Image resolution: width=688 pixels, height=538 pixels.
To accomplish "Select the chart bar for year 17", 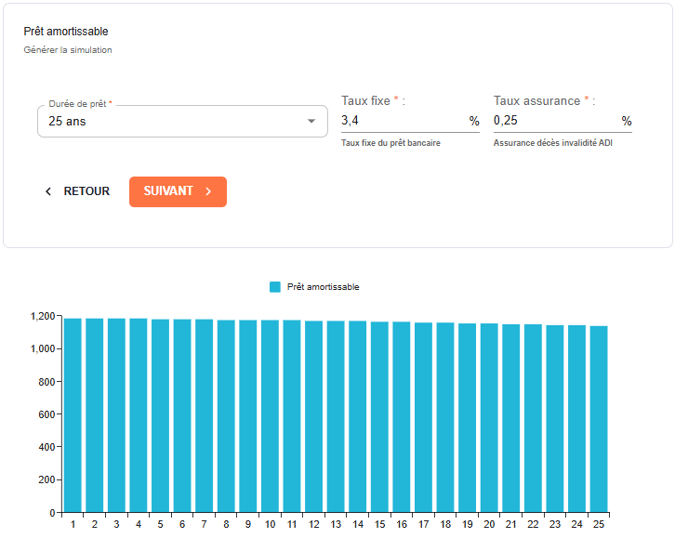I will tap(423, 415).
